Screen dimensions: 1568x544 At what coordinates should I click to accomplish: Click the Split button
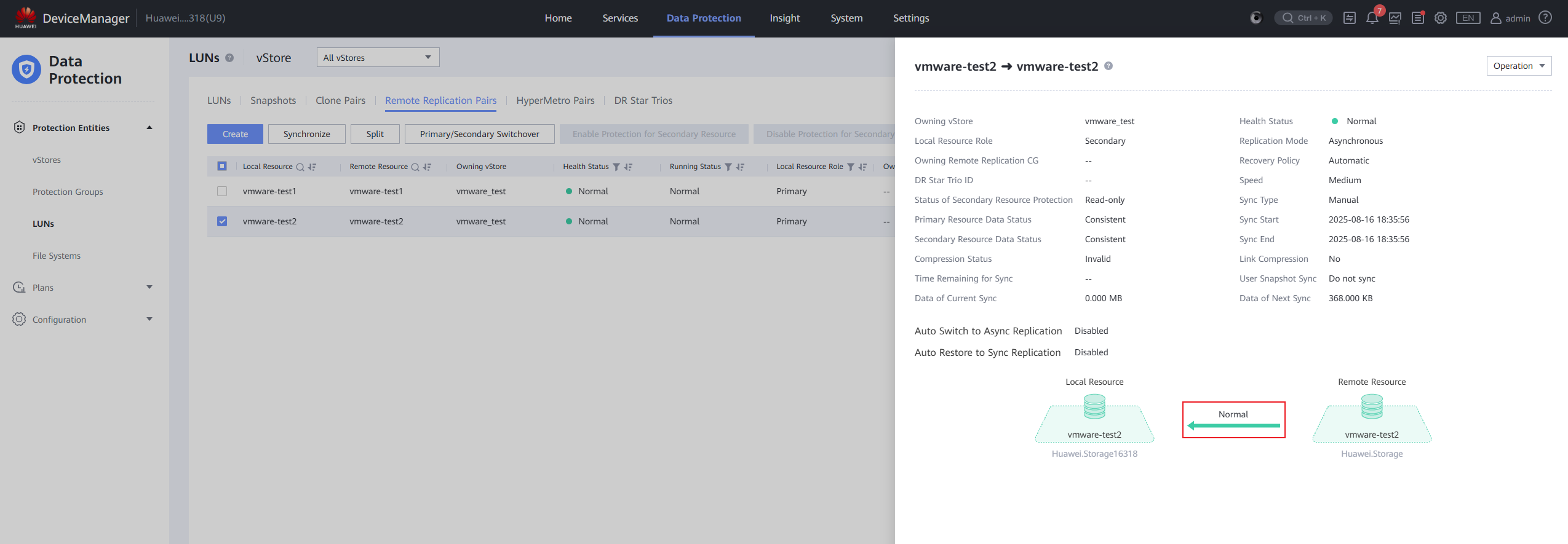(375, 134)
